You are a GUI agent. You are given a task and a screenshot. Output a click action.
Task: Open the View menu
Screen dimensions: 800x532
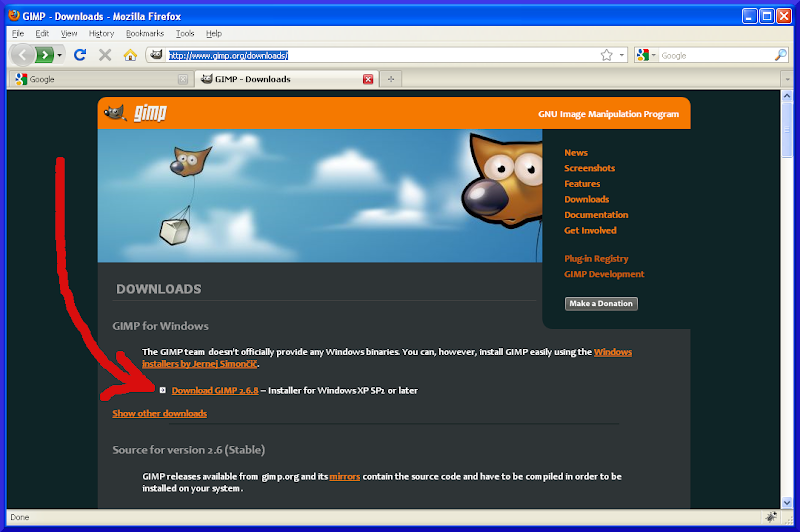[69, 33]
